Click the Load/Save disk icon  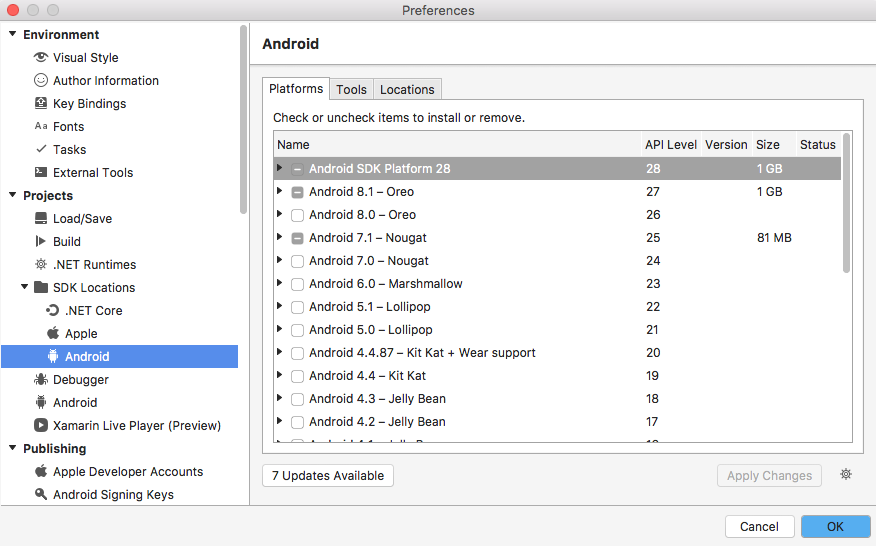[41, 218]
